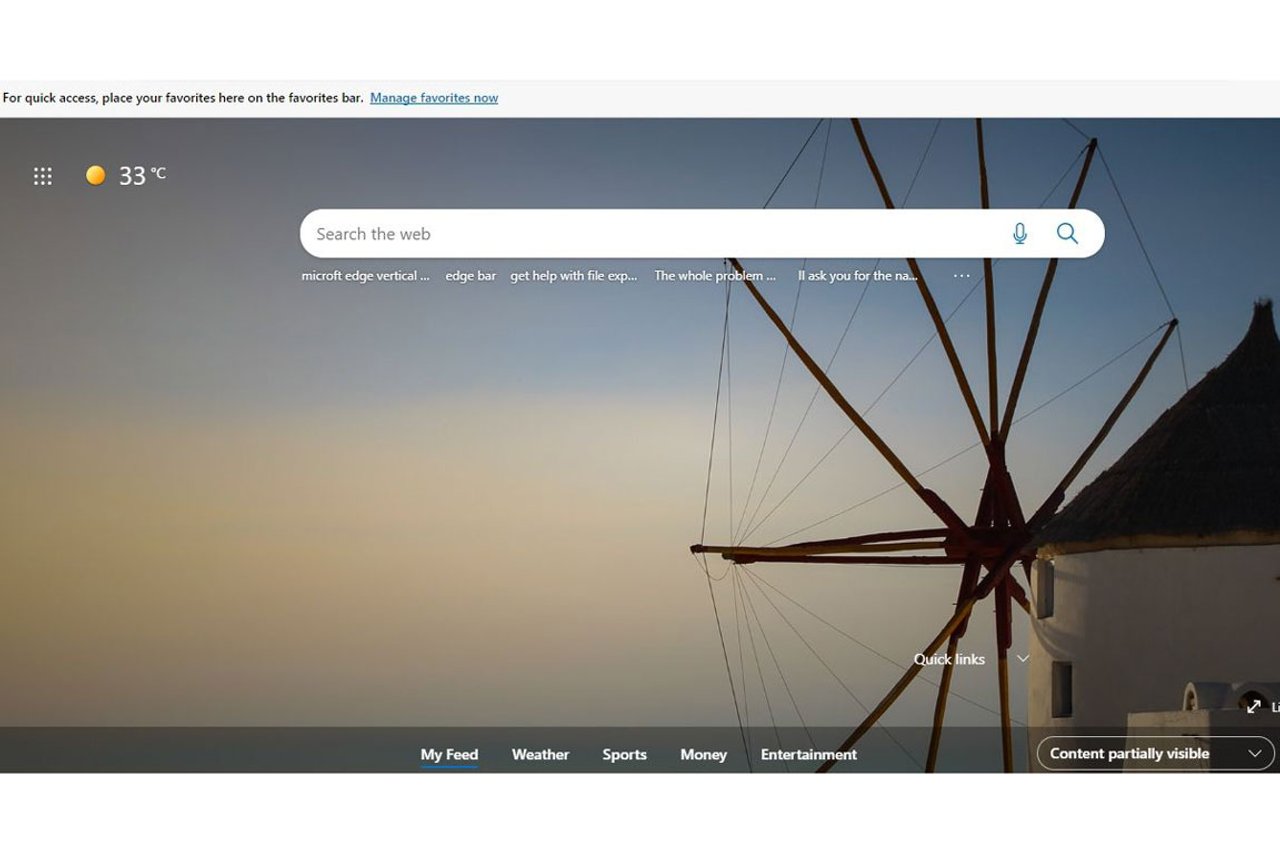Choose the 'edge bar' recent search
Viewport: 1280px width, 852px height.
[470, 276]
